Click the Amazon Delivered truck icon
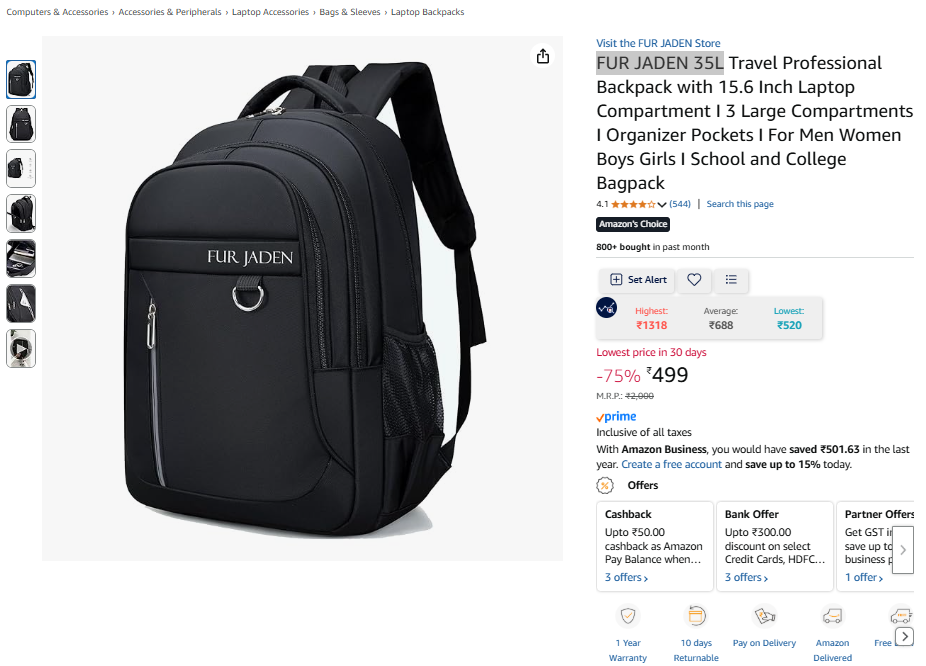Image resolution: width=926 pixels, height=666 pixels. (x=832, y=616)
